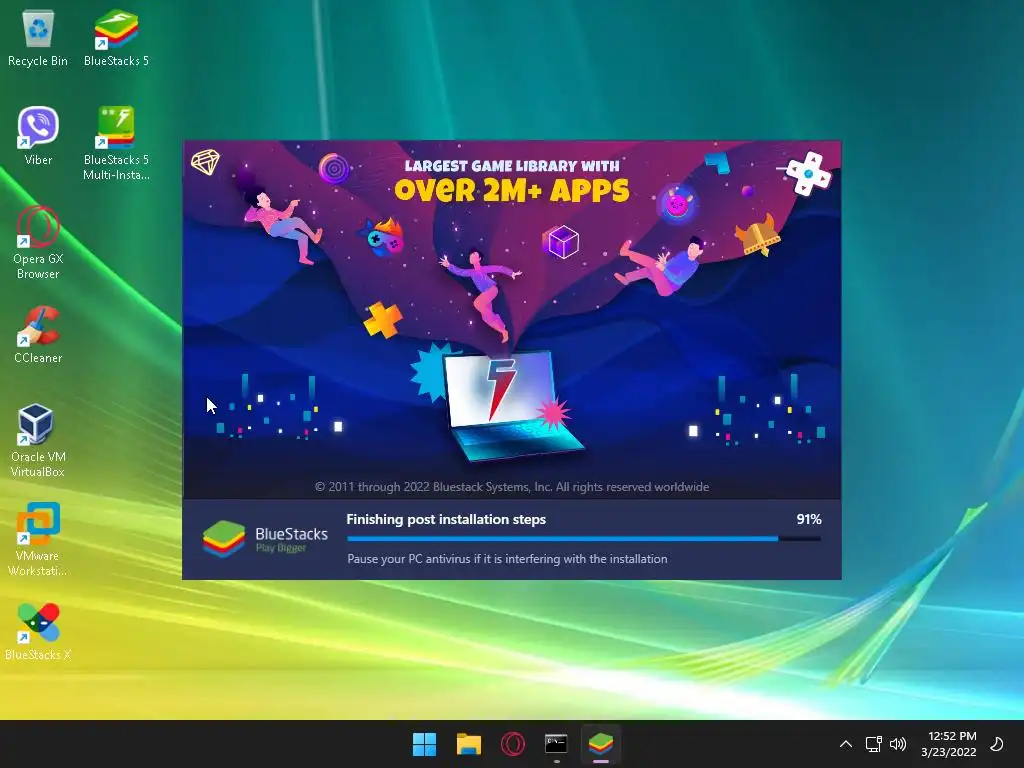Click the 'Pause your PC antivirus' hint text
This screenshot has width=1024, height=768.
coord(507,559)
